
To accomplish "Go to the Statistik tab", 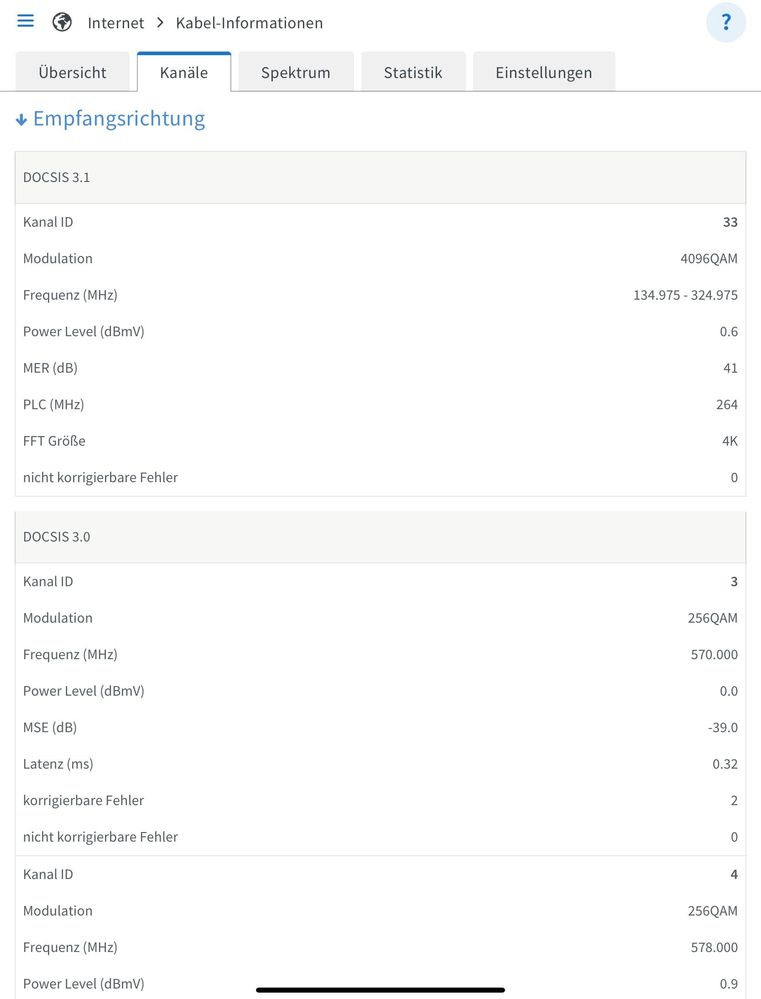I will (413, 72).
